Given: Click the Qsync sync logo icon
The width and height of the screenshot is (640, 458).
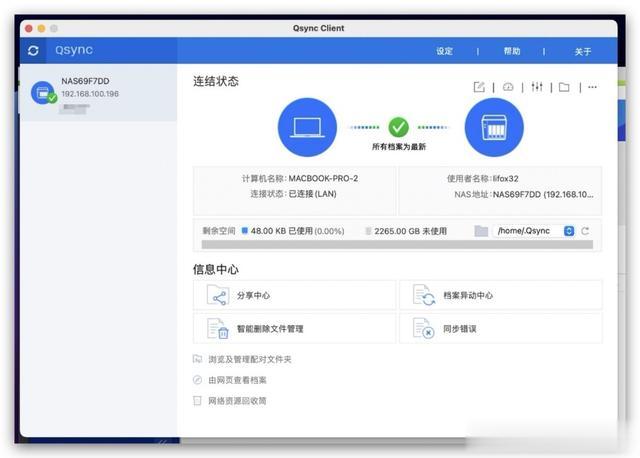Looking at the screenshot, I should (33, 51).
